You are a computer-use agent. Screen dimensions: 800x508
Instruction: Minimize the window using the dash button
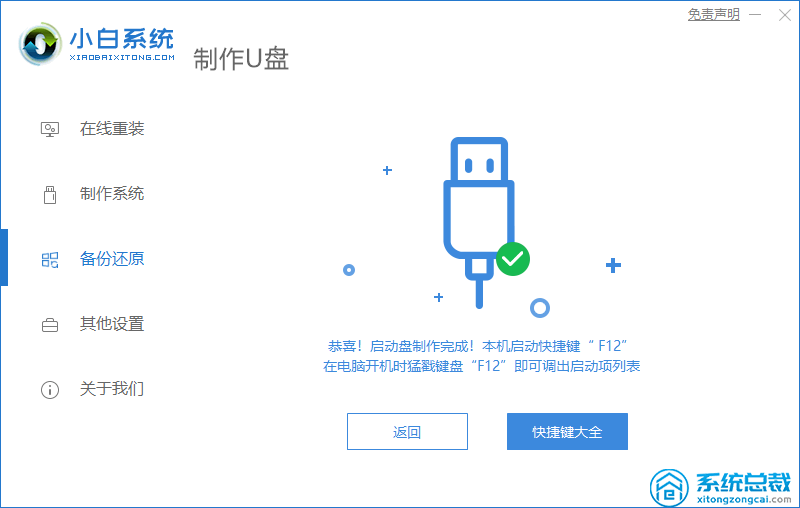pyautogui.click(x=755, y=15)
